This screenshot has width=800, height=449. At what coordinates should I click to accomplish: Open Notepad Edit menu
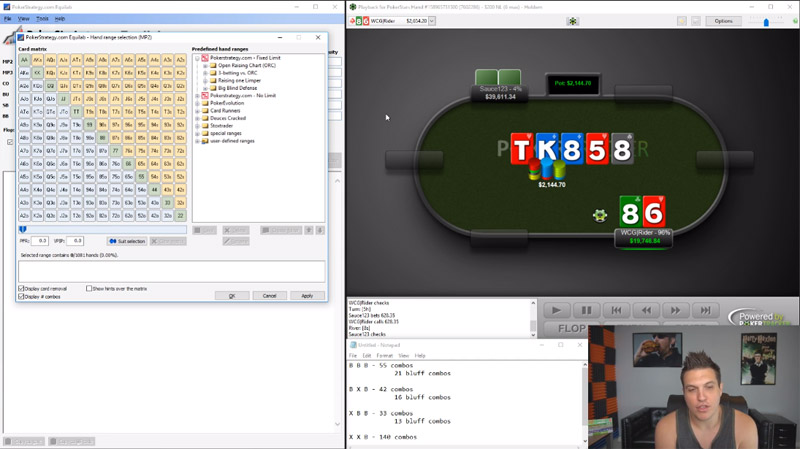click(367, 356)
